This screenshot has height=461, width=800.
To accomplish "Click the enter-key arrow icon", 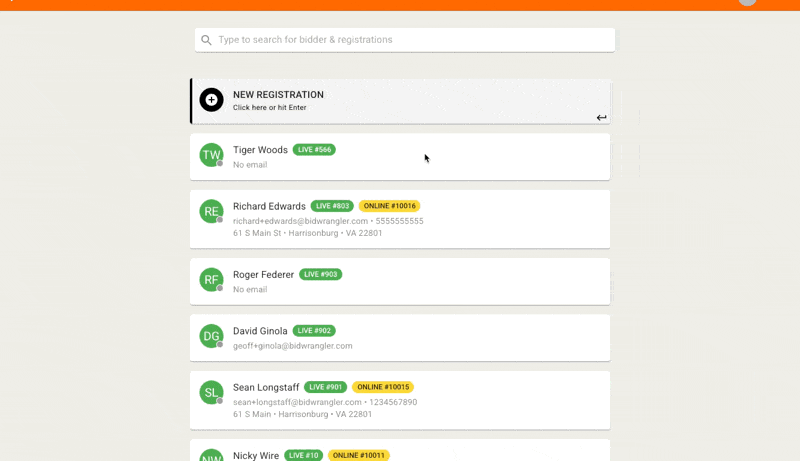I will [x=601, y=118].
